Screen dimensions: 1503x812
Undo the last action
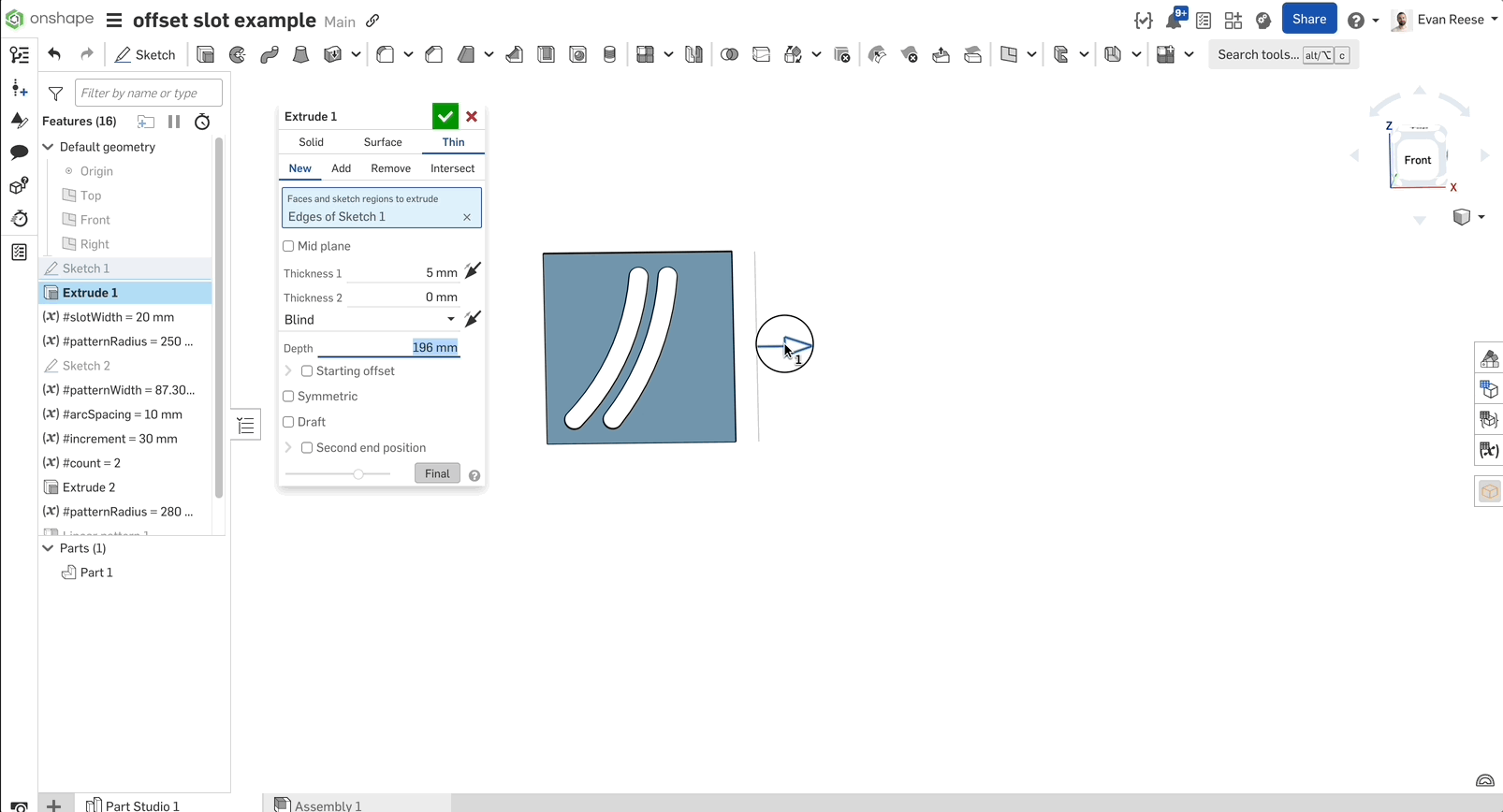click(54, 55)
